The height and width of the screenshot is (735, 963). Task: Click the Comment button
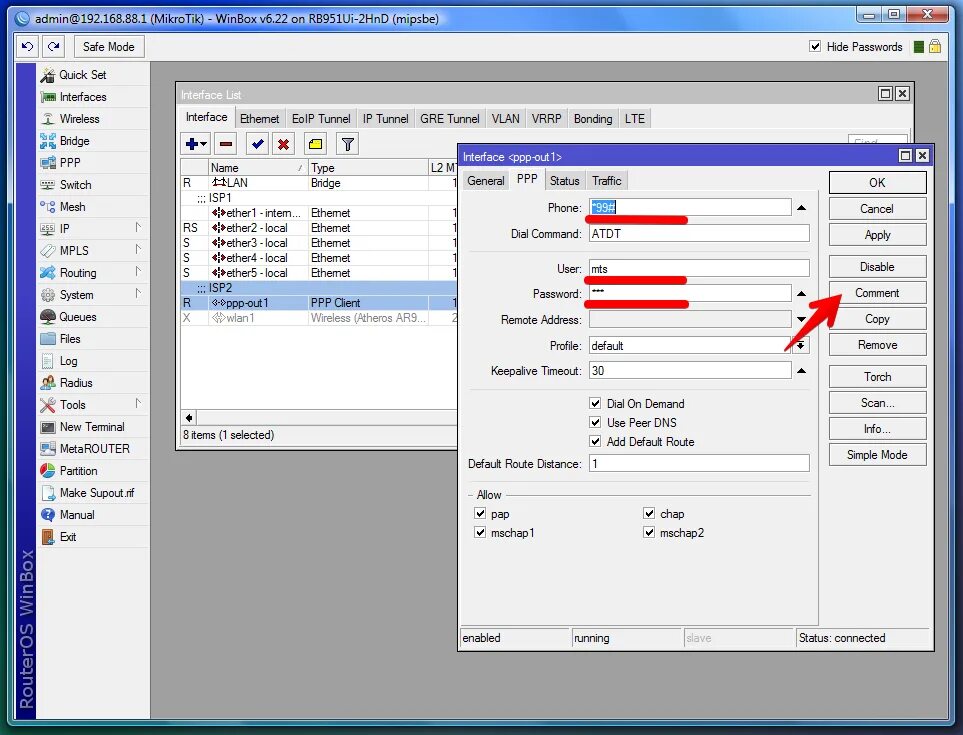pyautogui.click(x=877, y=293)
